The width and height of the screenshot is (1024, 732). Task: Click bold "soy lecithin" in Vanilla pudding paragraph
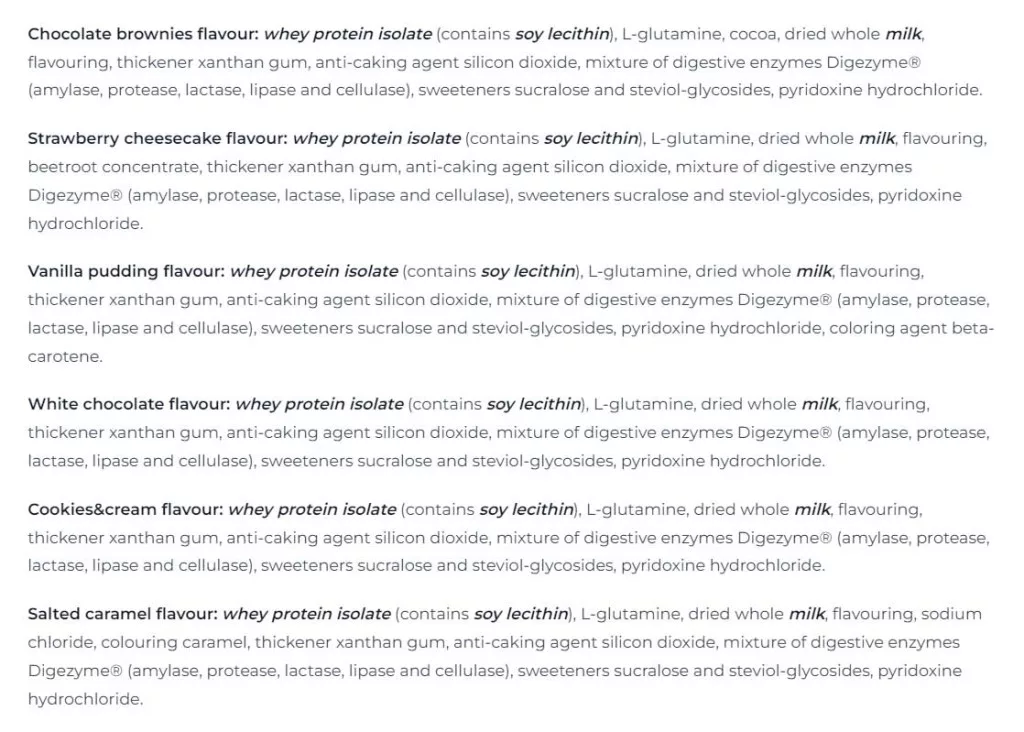point(528,271)
